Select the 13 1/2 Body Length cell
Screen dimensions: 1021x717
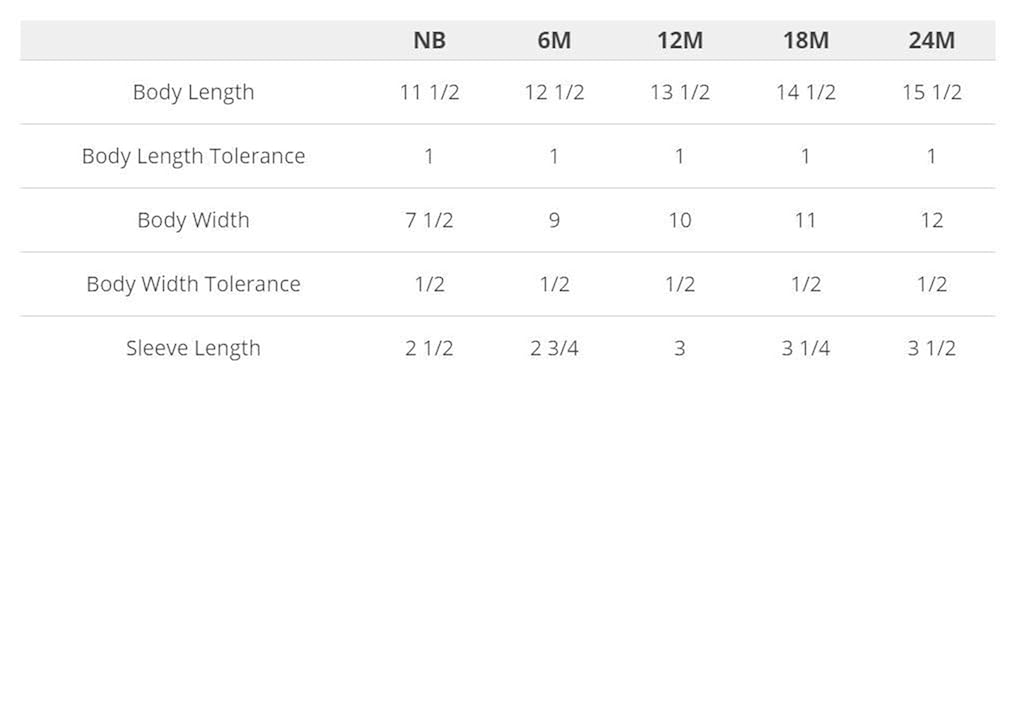(680, 92)
